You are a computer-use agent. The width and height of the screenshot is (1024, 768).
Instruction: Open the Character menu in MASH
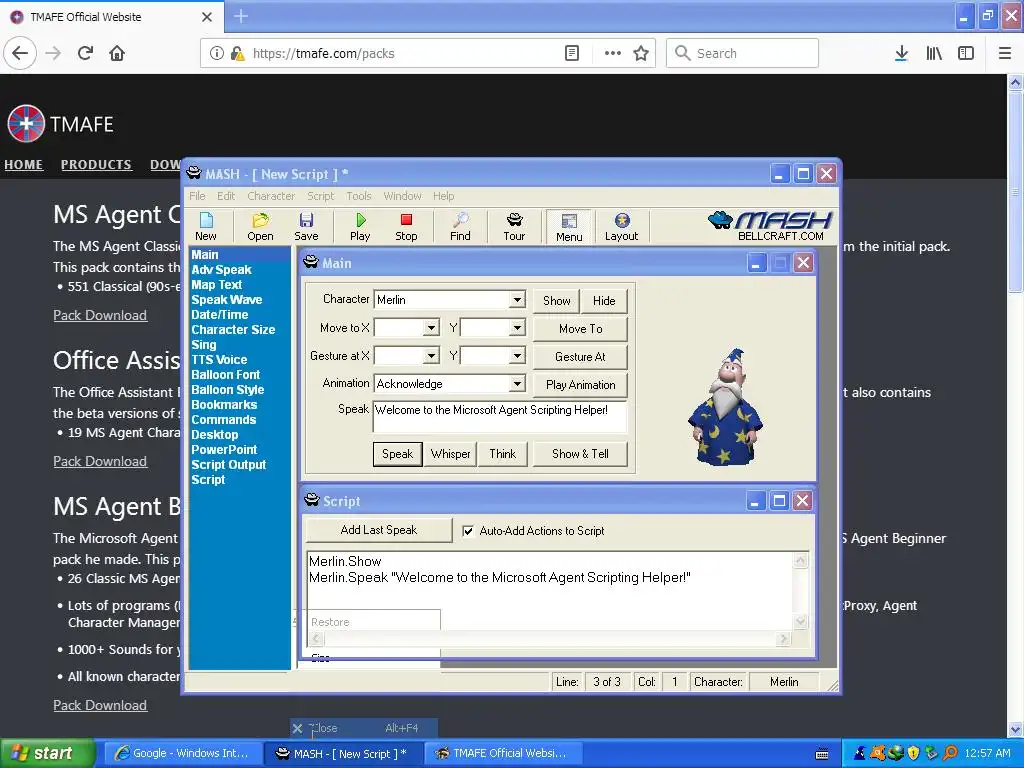pos(271,196)
